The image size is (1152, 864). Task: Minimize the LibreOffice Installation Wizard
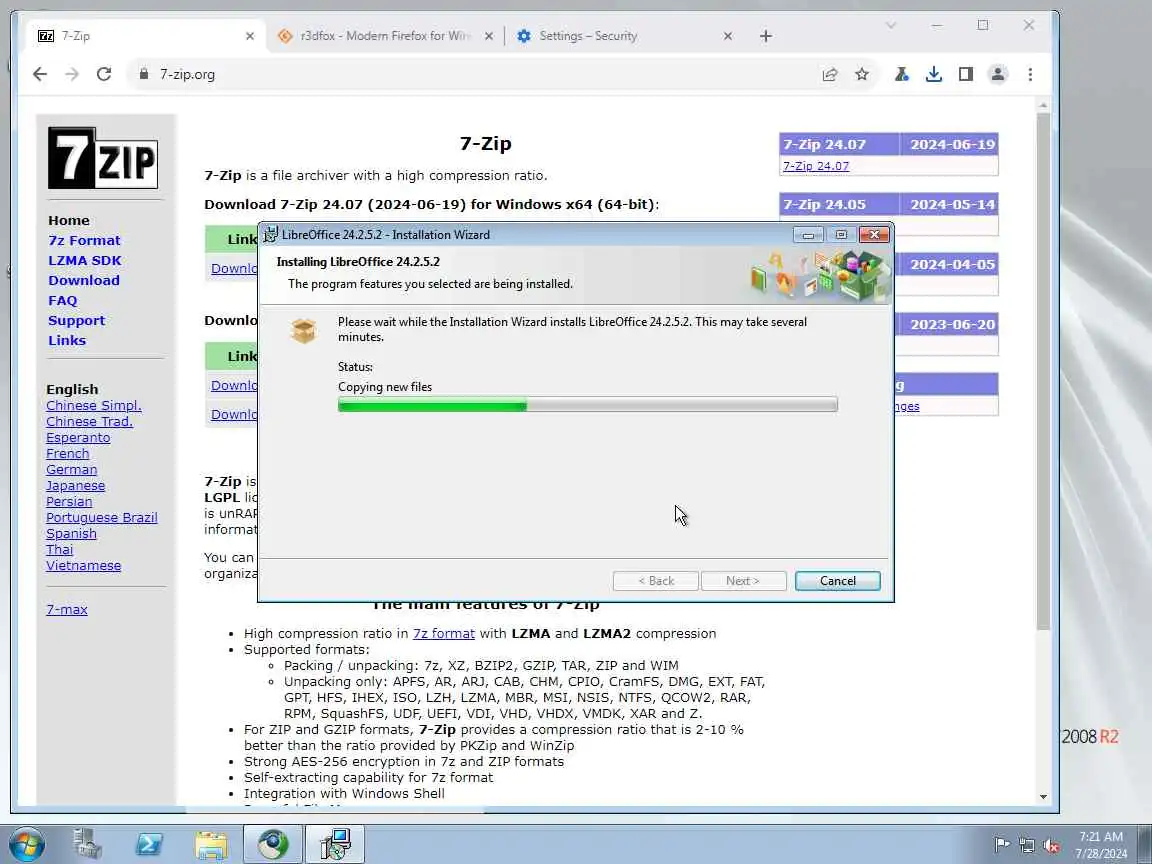tap(808, 234)
